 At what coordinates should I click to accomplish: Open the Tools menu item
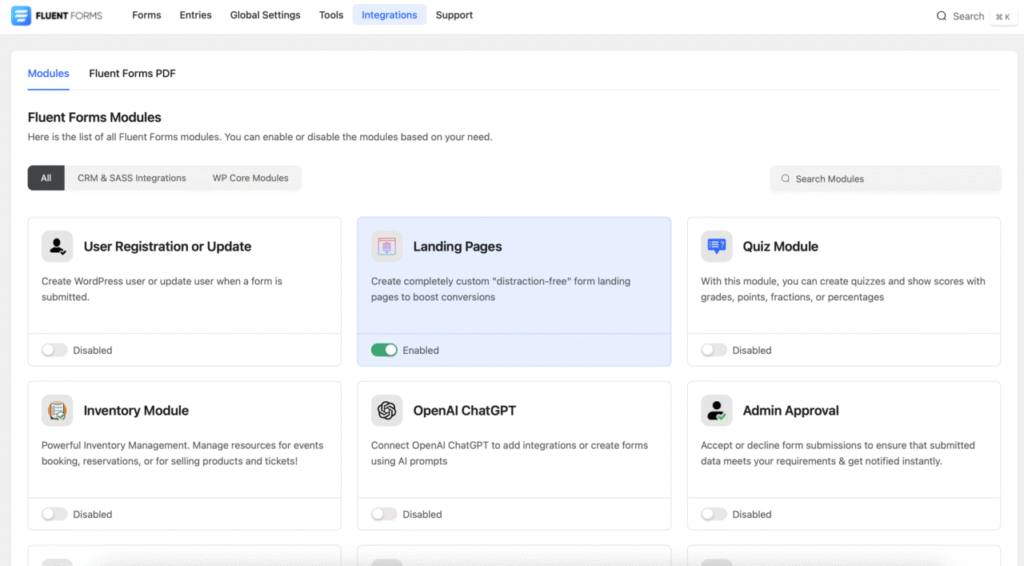pos(331,15)
